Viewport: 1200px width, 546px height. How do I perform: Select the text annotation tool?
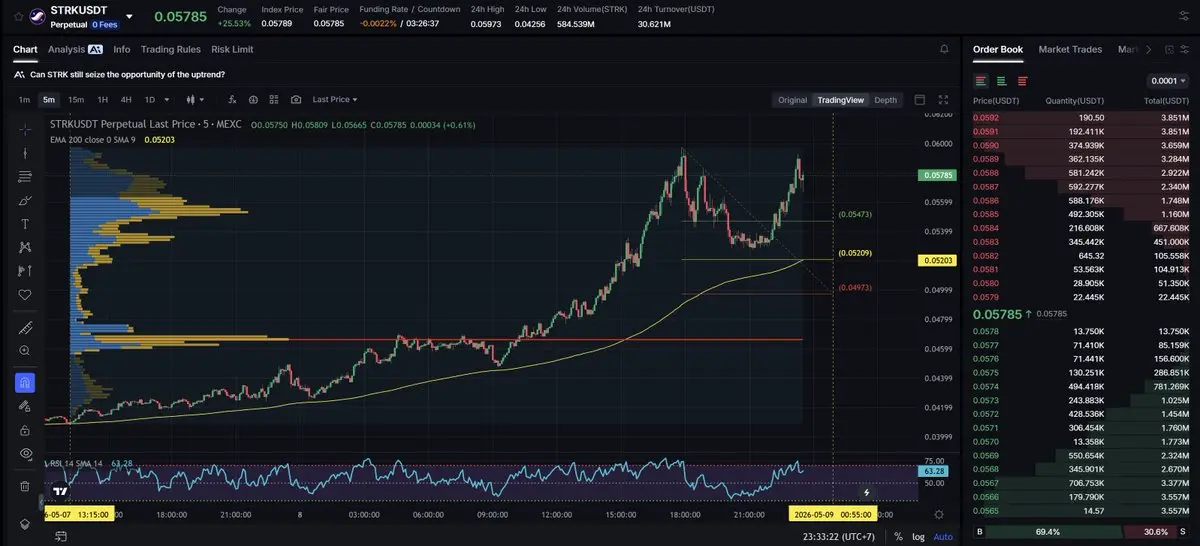(25, 224)
